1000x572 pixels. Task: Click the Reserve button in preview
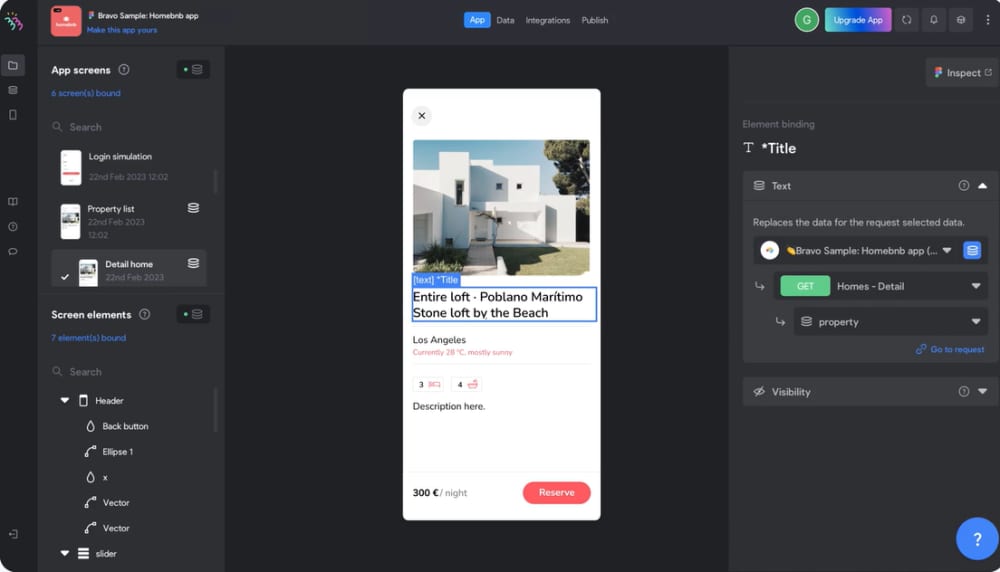coord(556,492)
